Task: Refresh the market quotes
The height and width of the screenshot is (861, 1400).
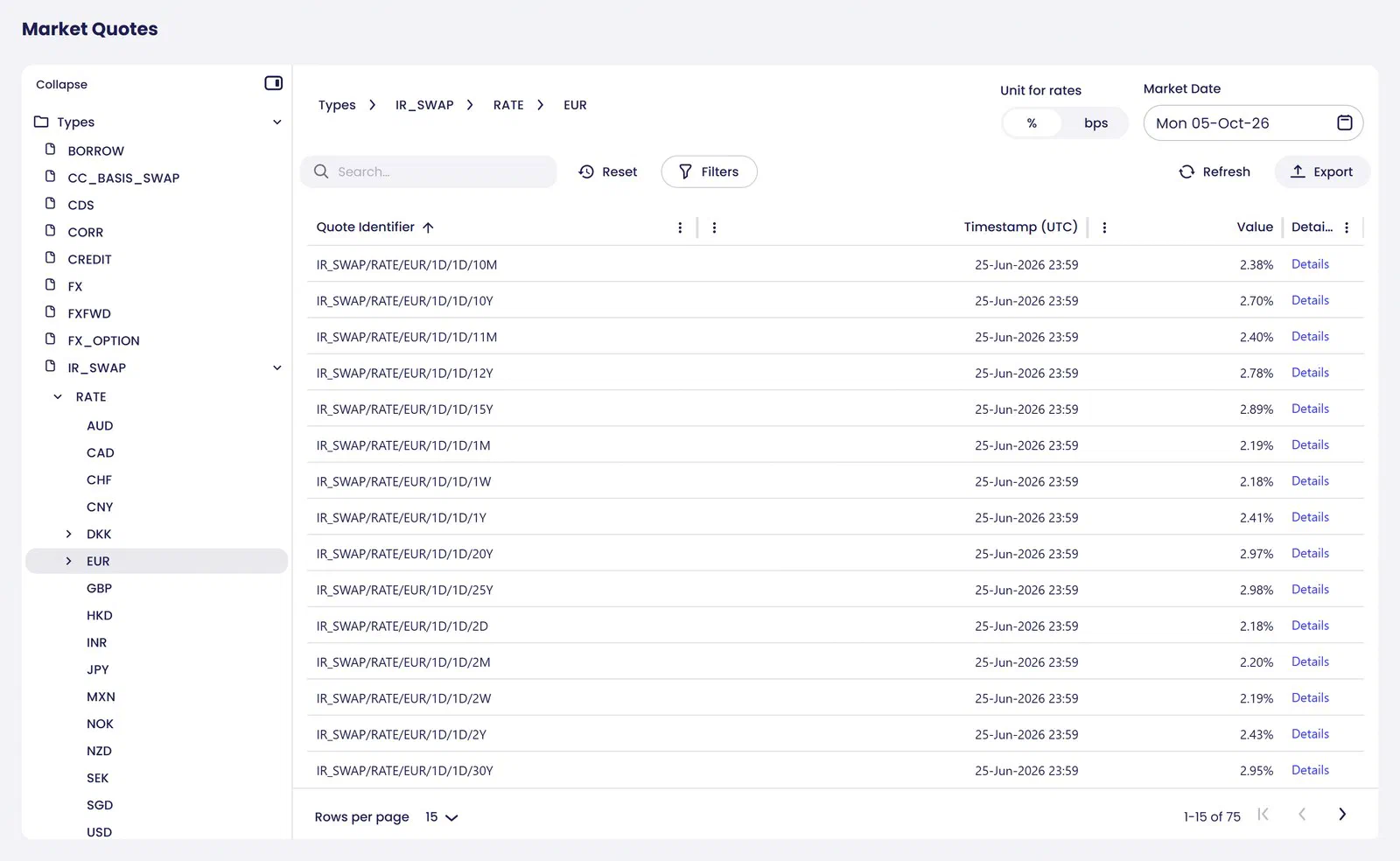Action: [x=1214, y=171]
